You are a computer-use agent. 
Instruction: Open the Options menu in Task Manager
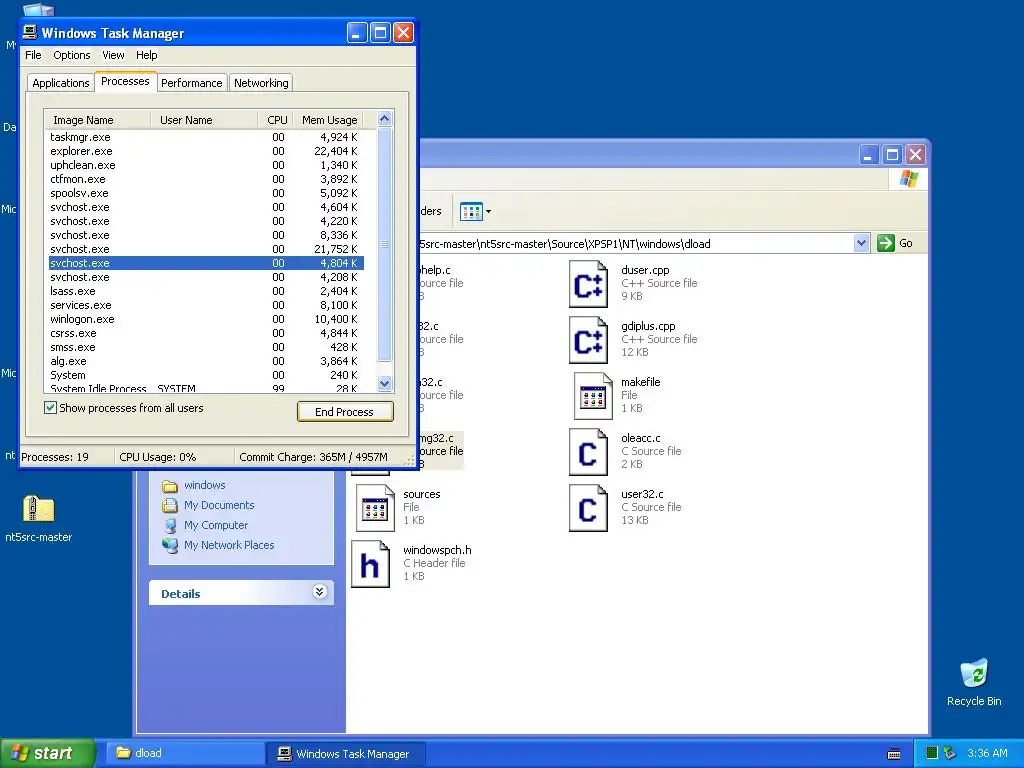[x=72, y=55]
